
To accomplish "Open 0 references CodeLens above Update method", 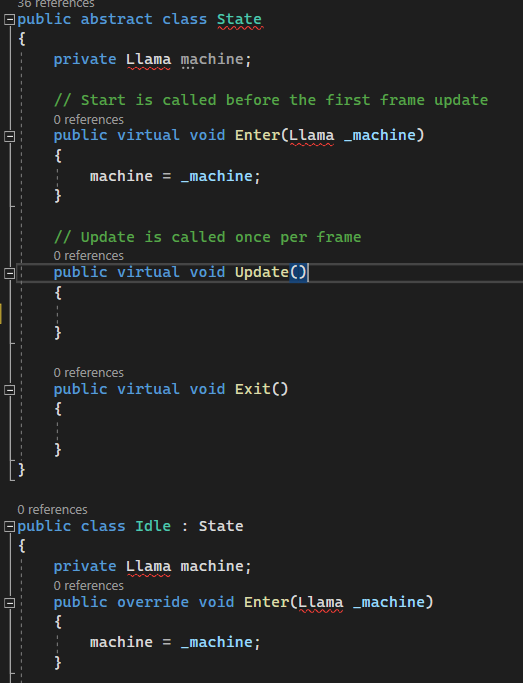I will (x=88, y=255).
